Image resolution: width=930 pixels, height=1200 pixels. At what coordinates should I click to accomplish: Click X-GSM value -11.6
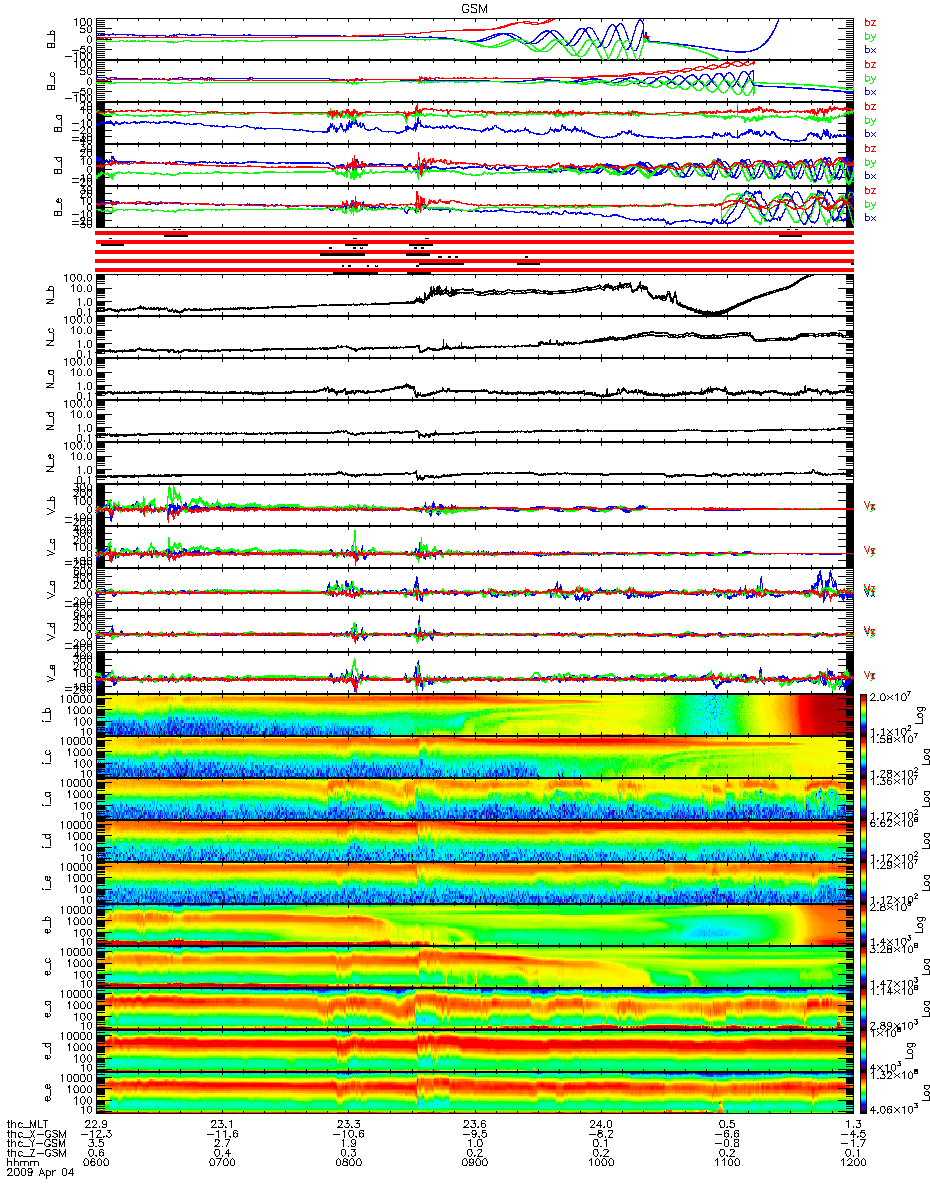pos(222,1134)
